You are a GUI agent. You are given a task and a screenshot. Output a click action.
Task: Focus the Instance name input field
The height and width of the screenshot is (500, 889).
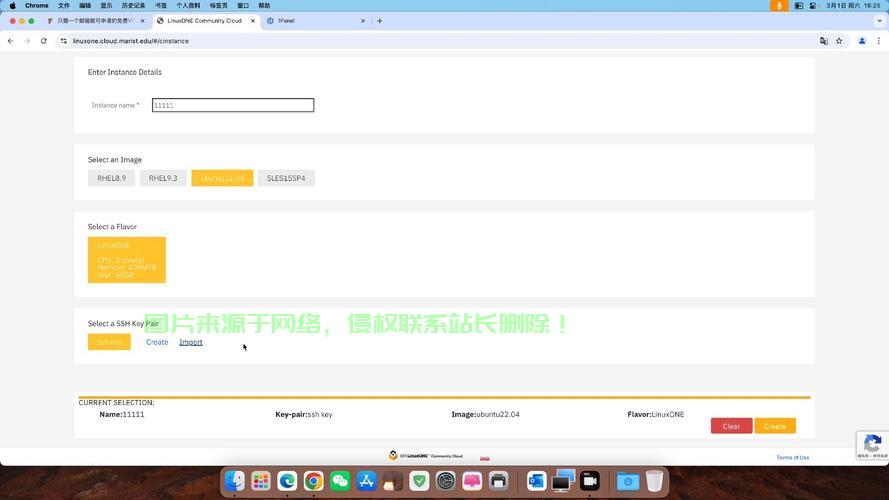232,105
